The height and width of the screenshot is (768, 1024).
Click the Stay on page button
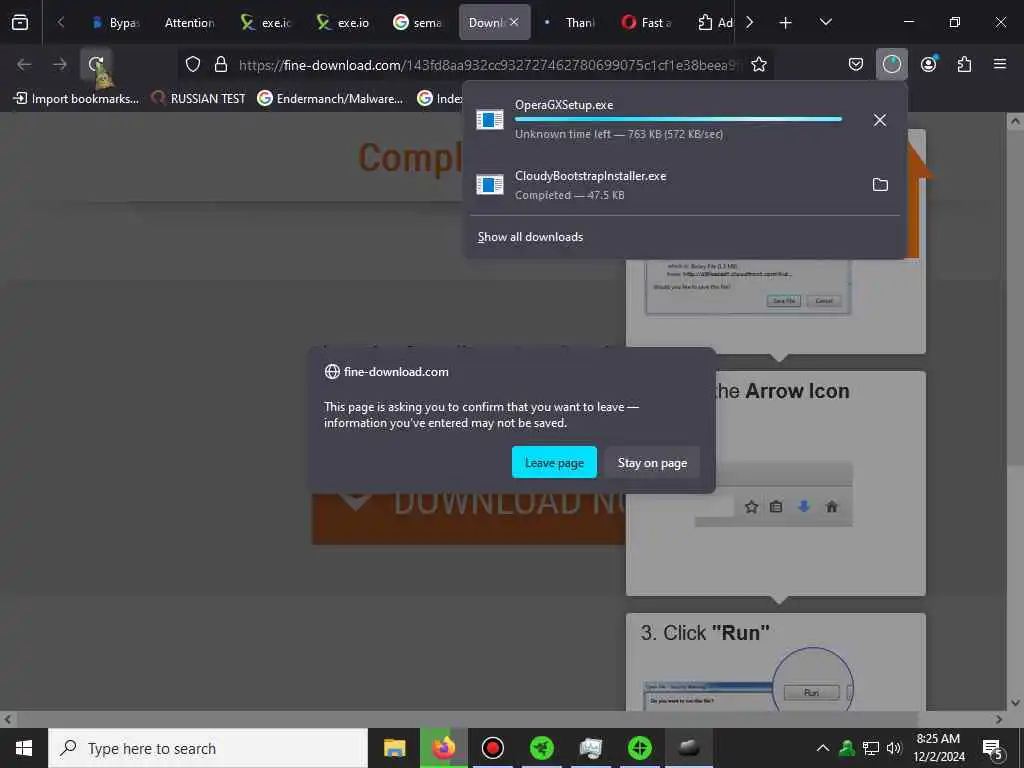(652, 462)
